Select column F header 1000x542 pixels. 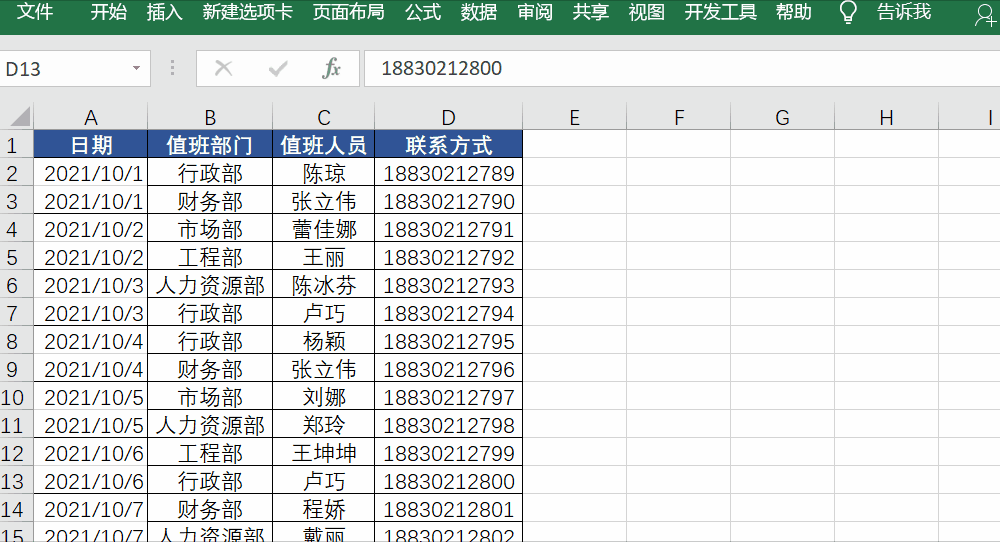(x=679, y=117)
